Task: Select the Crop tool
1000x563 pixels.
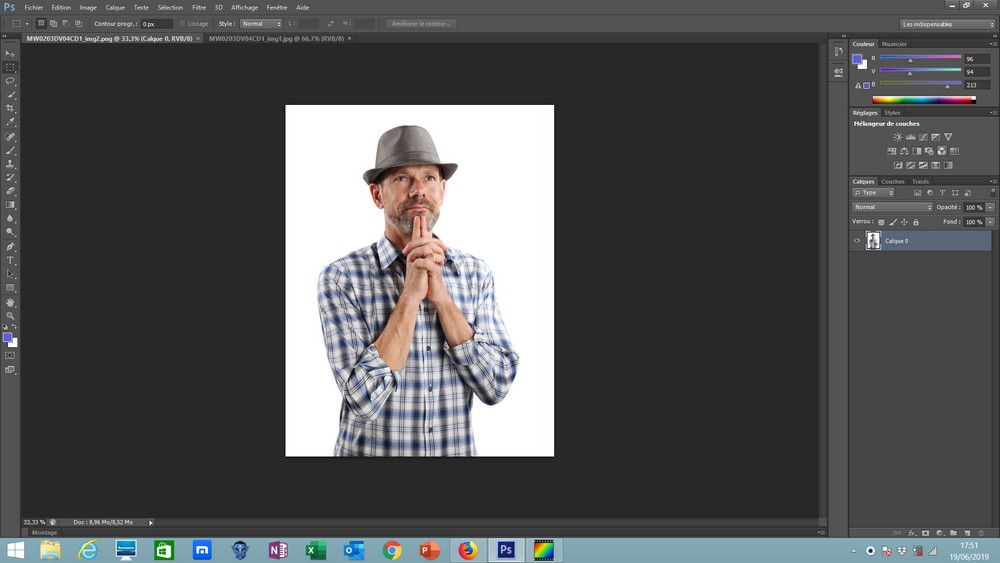Action: point(11,108)
